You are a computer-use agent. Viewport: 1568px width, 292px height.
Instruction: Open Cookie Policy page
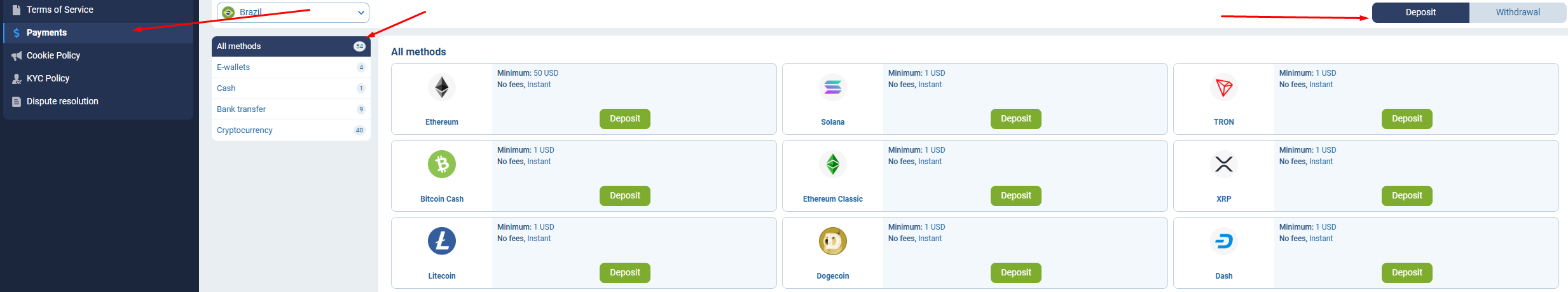click(98, 55)
